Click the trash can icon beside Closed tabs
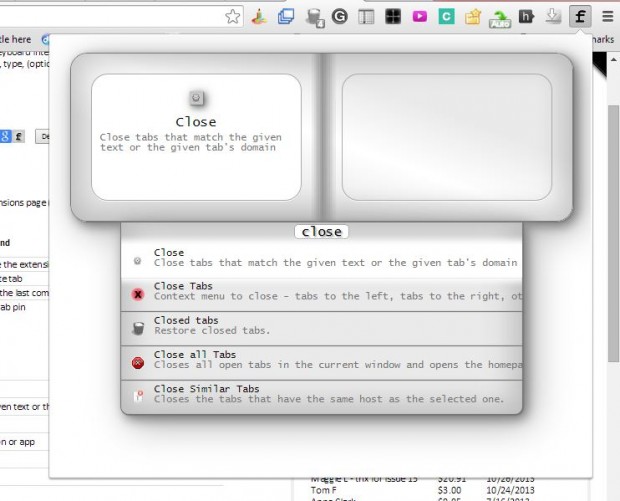 138,327
